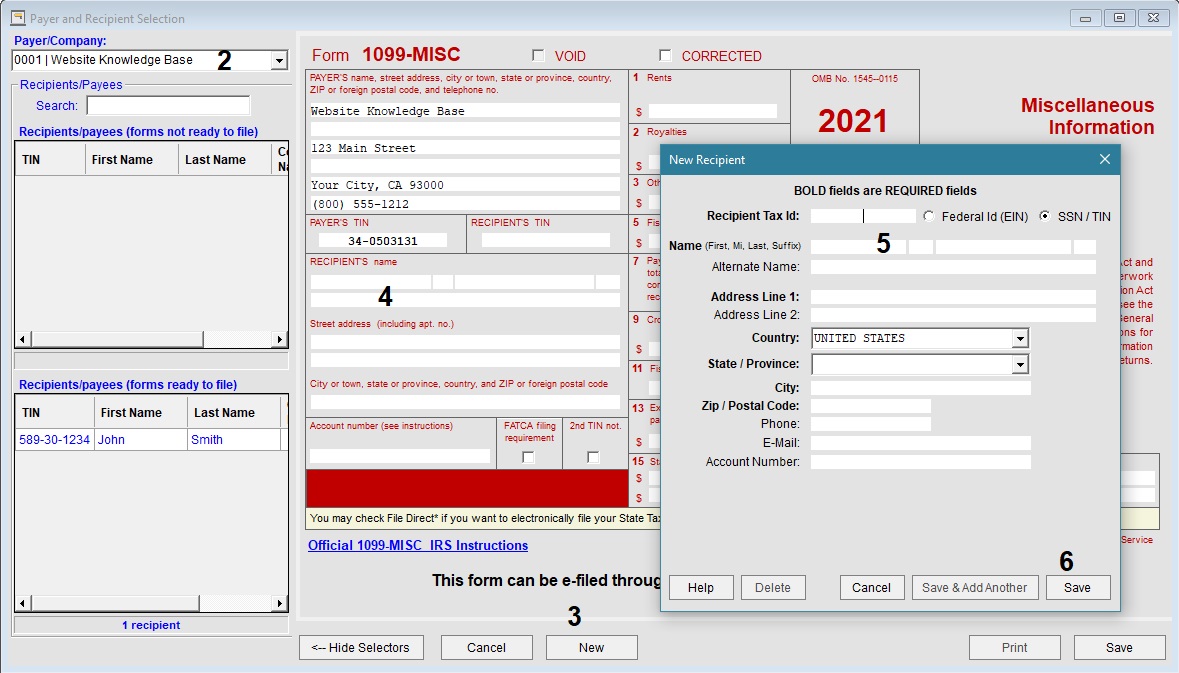Minimize the Payer and Recipient Selection window
The height and width of the screenshot is (673, 1179).
point(1085,18)
